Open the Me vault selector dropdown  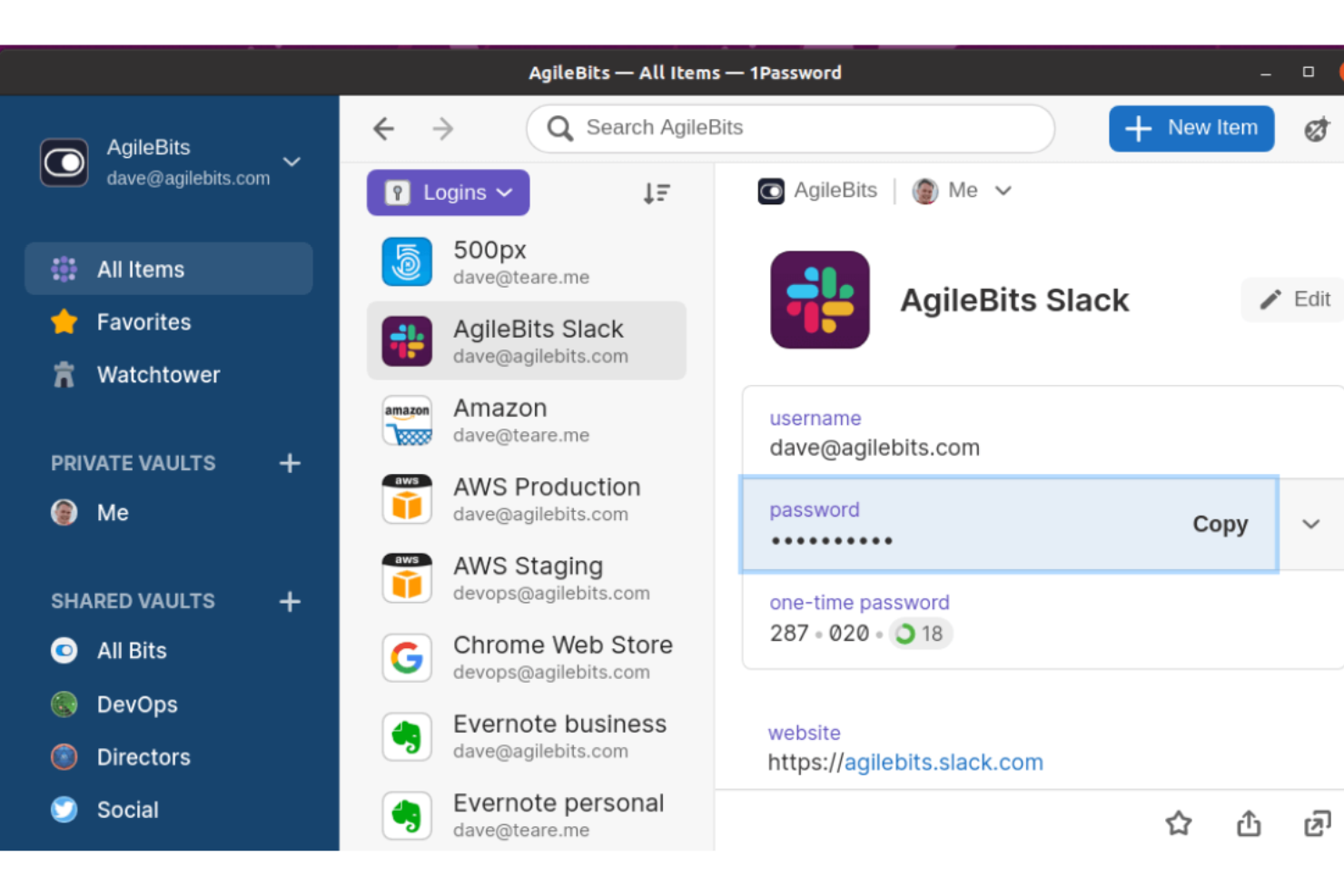point(963,191)
